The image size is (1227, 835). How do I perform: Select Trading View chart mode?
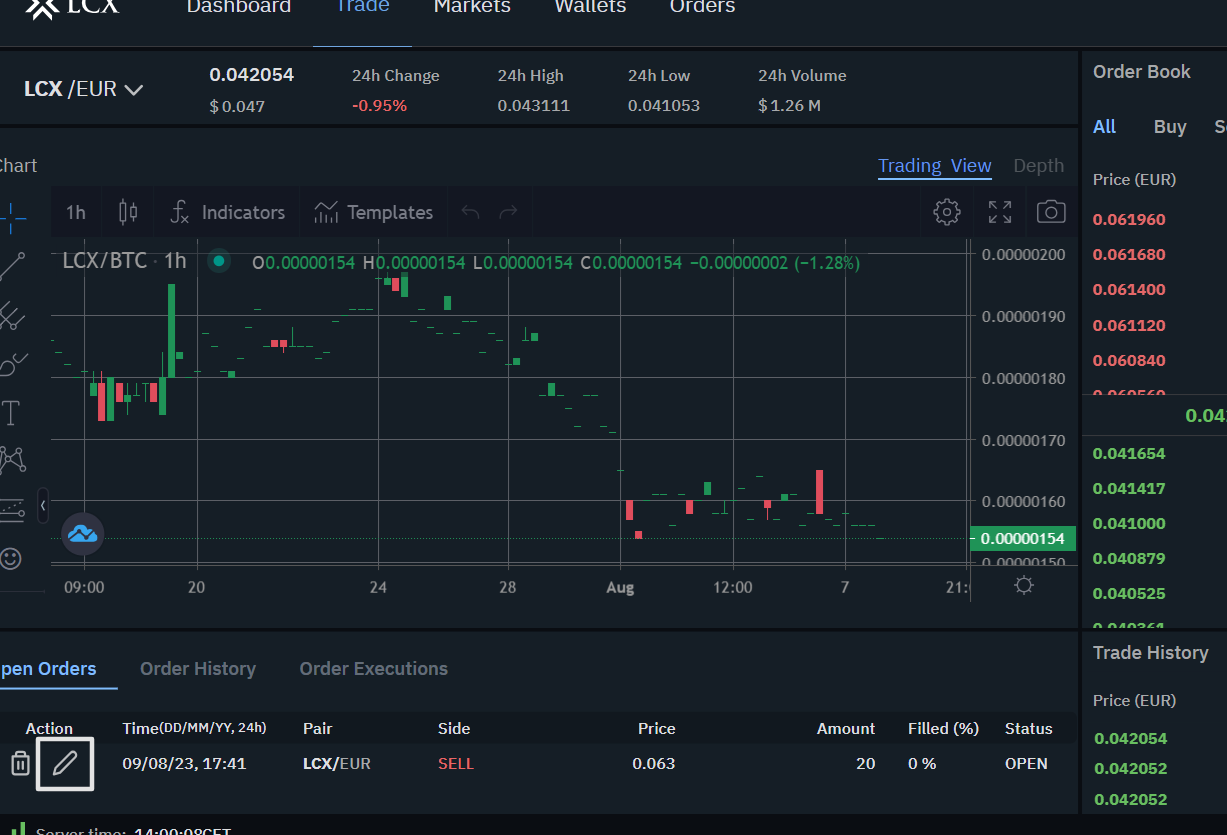pyautogui.click(x=934, y=166)
